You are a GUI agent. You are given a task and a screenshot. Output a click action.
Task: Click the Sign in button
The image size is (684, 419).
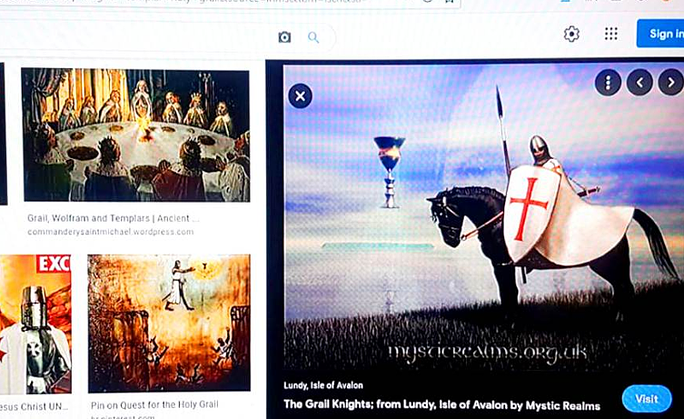660,34
